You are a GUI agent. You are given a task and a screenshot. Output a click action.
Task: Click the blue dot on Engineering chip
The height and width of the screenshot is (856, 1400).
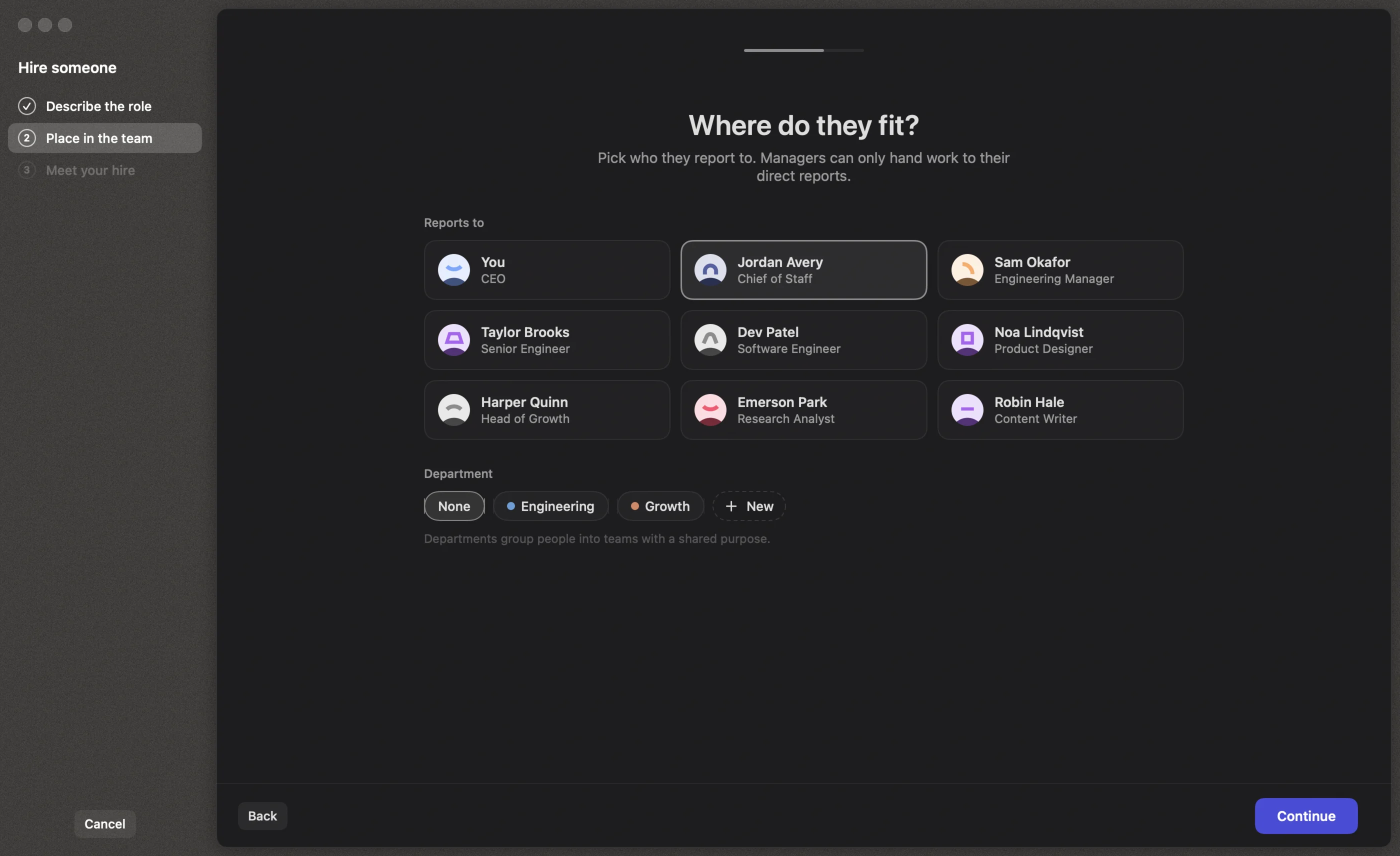(x=511, y=506)
